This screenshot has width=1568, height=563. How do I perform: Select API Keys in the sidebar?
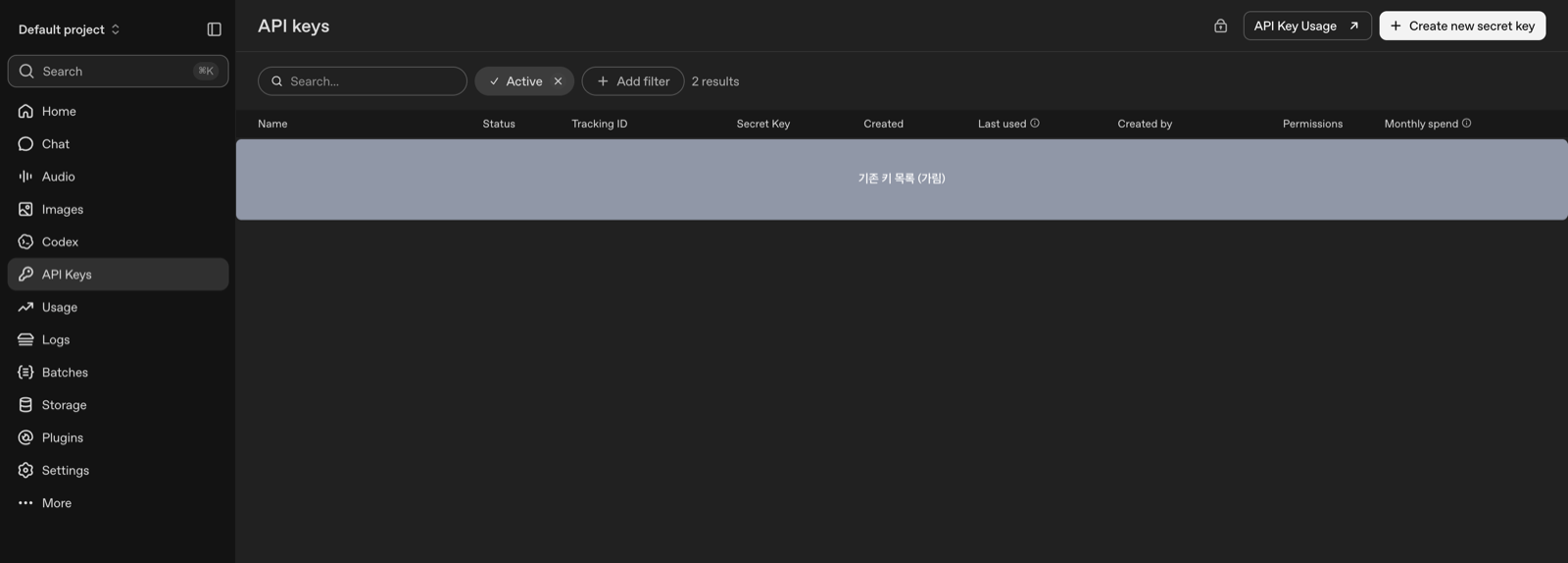pos(118,274)
